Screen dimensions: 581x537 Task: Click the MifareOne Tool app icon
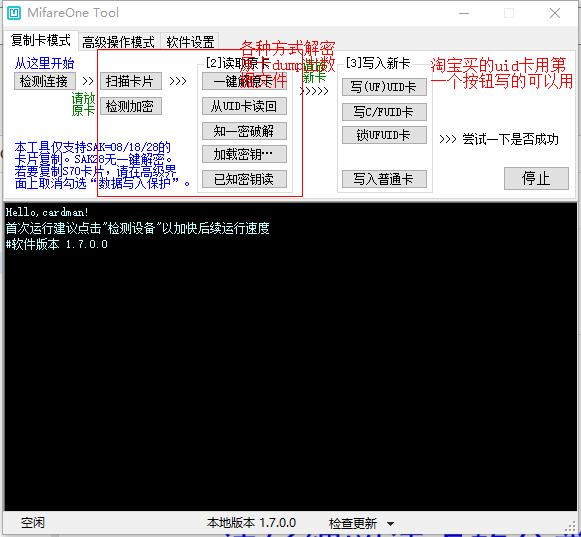[14, 13]
